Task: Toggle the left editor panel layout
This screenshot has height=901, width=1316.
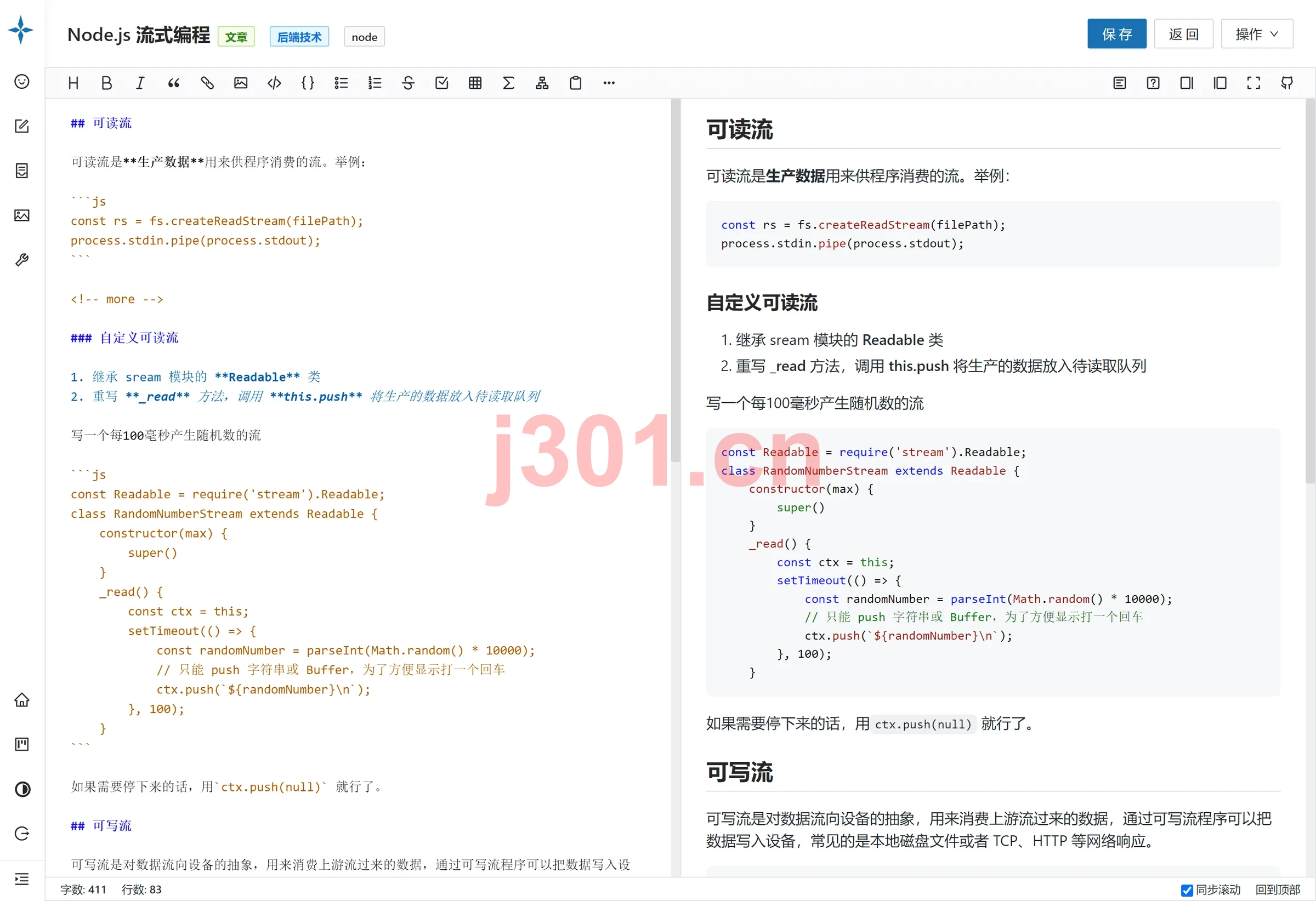Action: 1219,83
